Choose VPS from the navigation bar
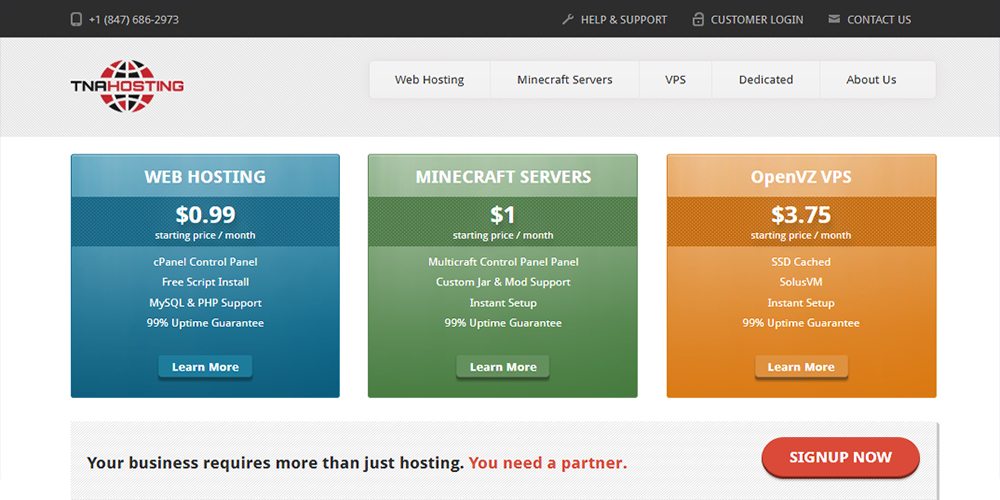The height and width of the screenshot is (500, 1000). 675,80
